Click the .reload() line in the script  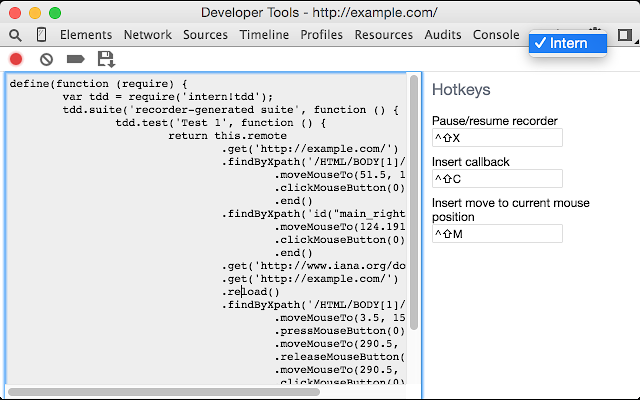coord(251,292)
